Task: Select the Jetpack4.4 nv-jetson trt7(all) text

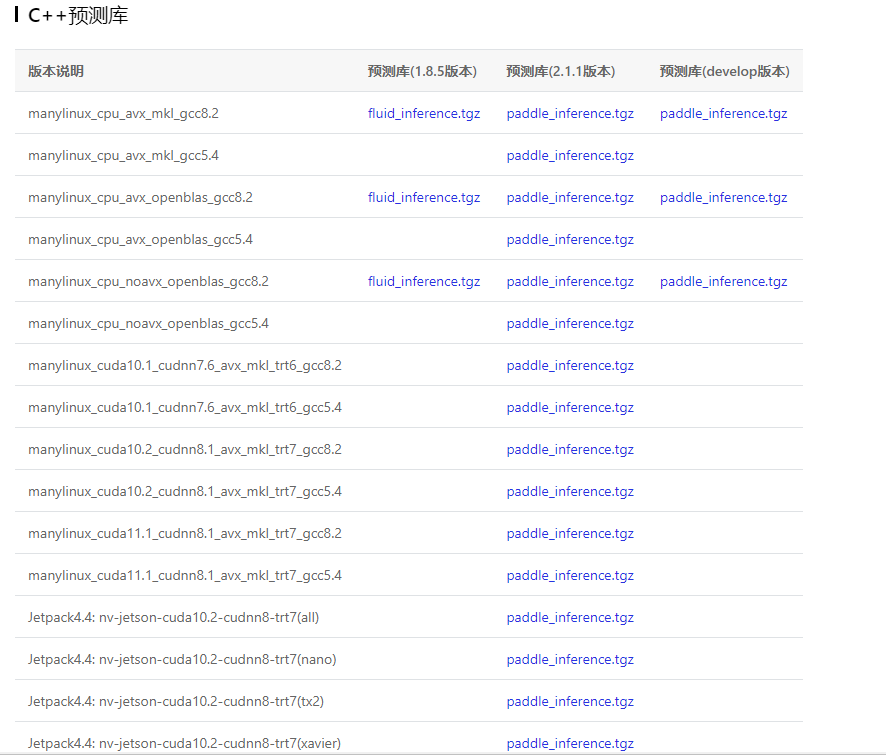Action: tap(173, 618)
